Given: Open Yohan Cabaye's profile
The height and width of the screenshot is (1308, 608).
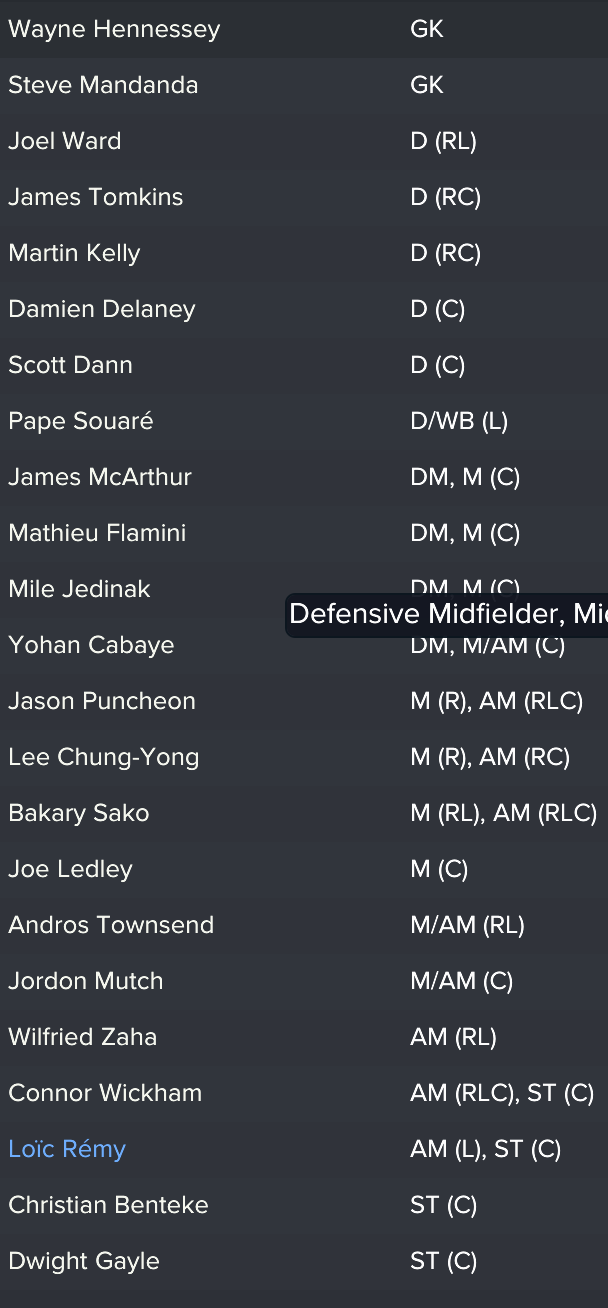Looking at the screenshot, I should pyautogui.click(x=91, y=645).
